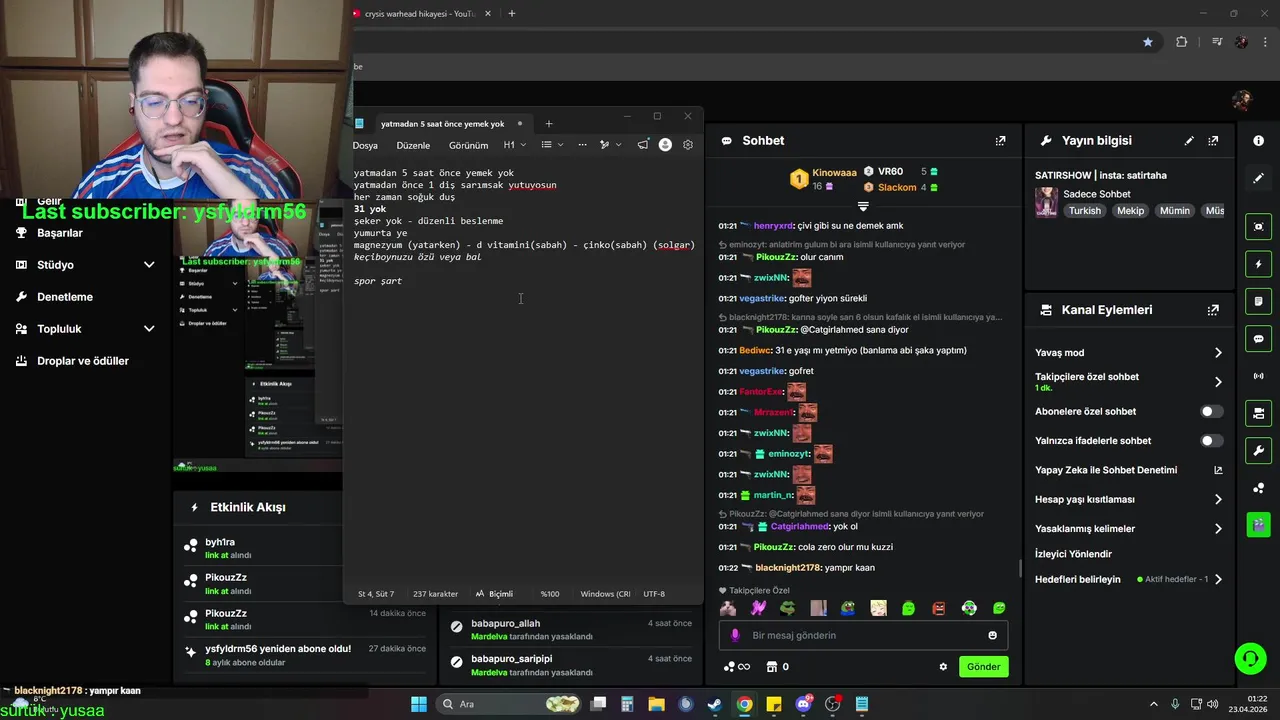
Task: Open Hedefleri belirleyin goals chevron
Action: point(1218,579)
